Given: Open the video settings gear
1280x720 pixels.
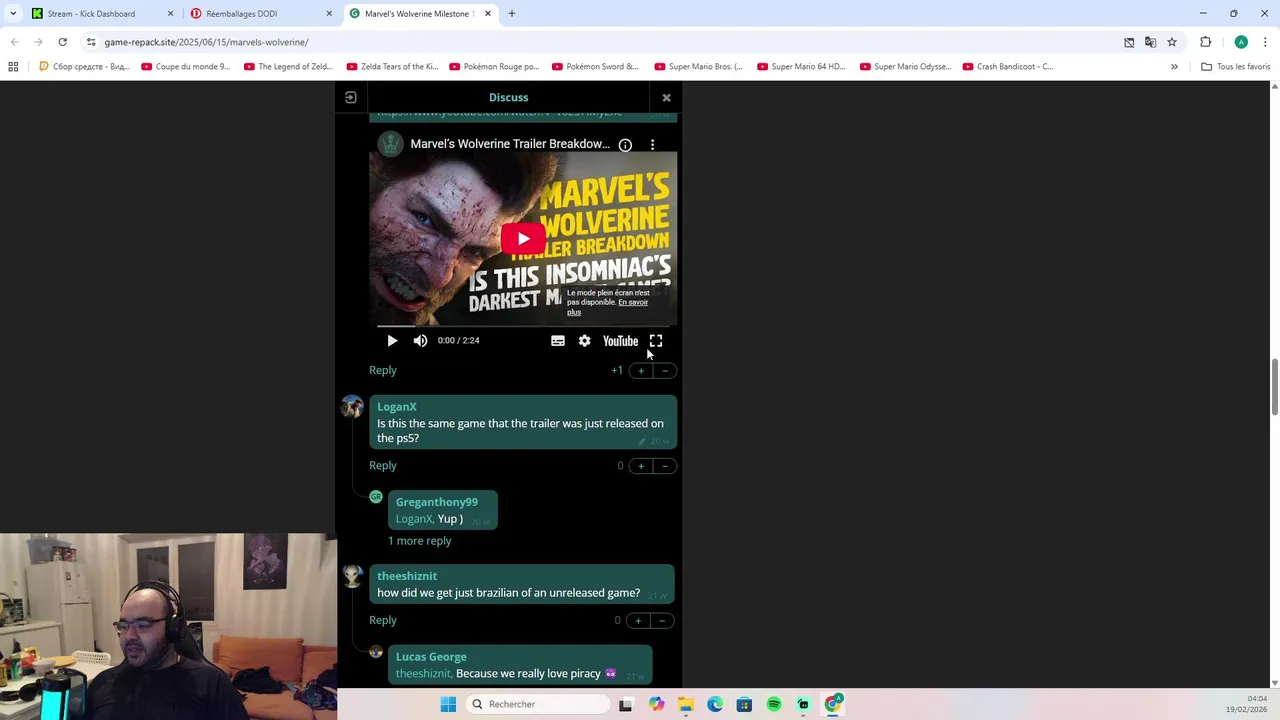Looking at the screenshot, I should click(584, 341).
